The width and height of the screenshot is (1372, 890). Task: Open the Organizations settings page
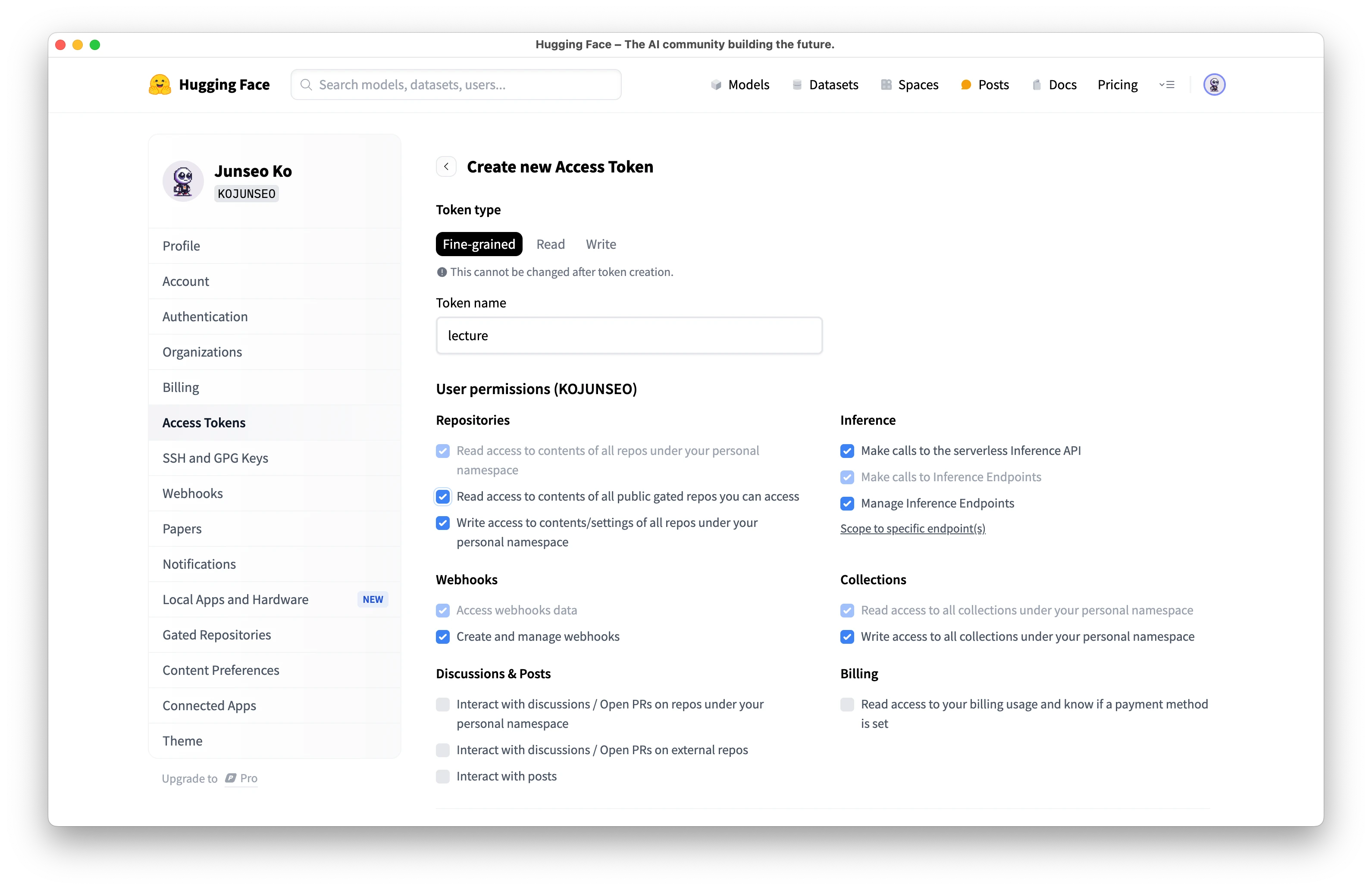274,352
